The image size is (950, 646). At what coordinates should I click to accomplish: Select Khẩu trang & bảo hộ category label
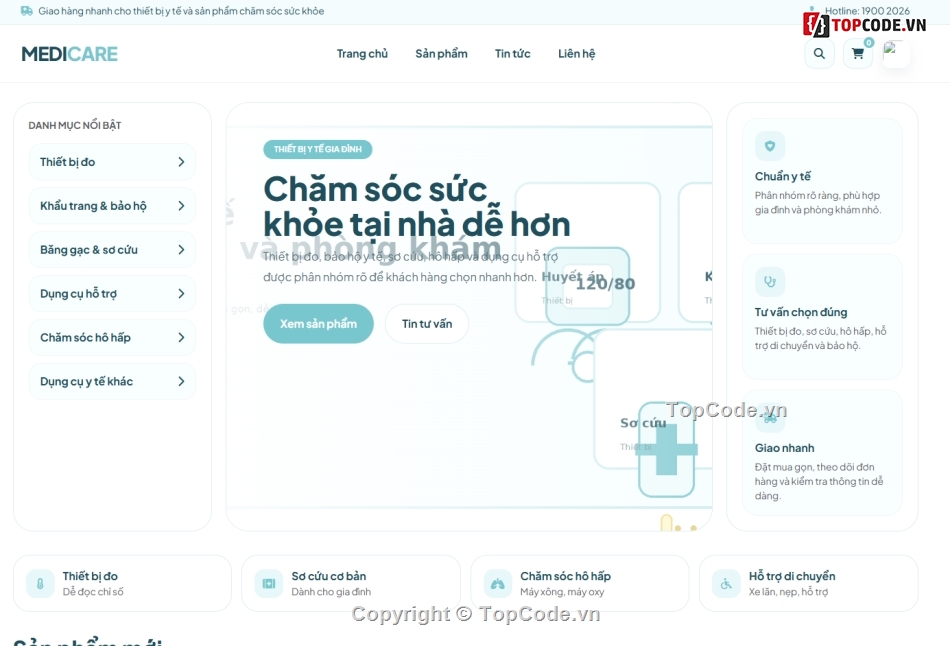tap(93, 206)
